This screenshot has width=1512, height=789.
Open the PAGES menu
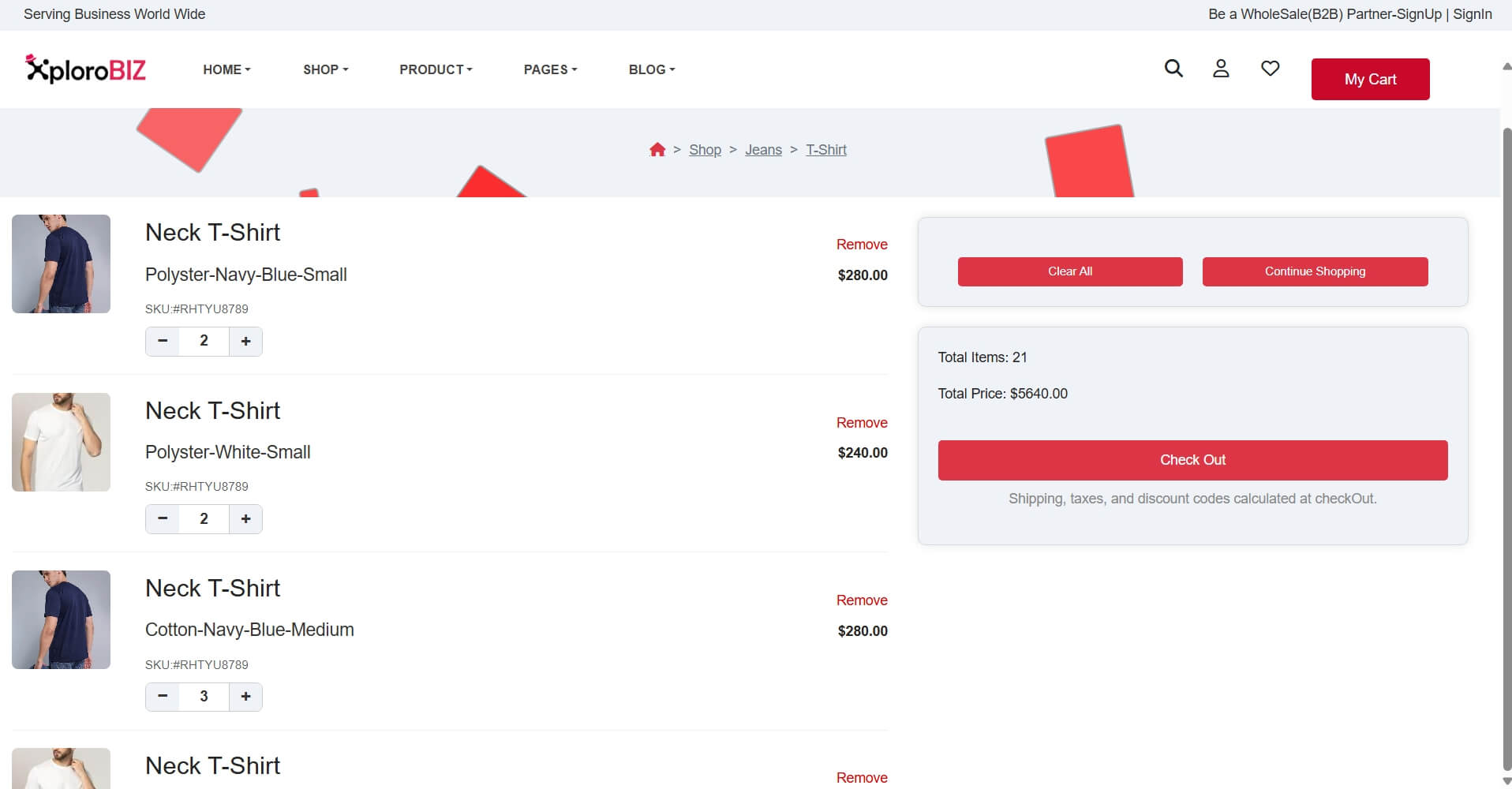click(550, 69)
